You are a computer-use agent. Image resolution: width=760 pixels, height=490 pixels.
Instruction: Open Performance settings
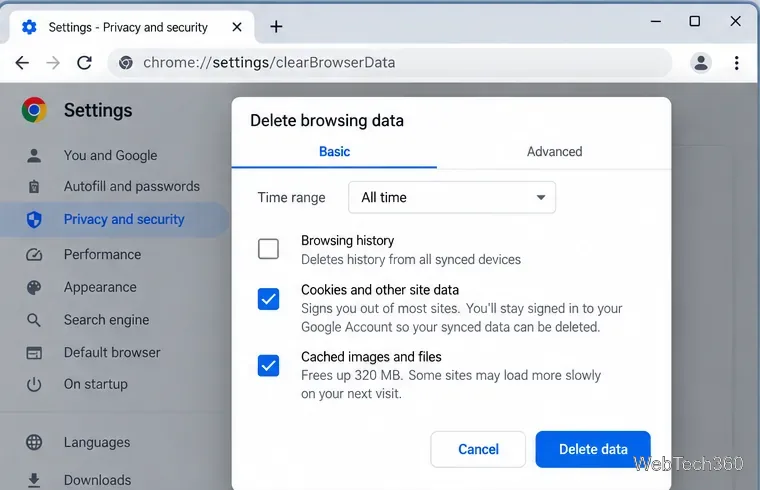(x=102, y=254)
